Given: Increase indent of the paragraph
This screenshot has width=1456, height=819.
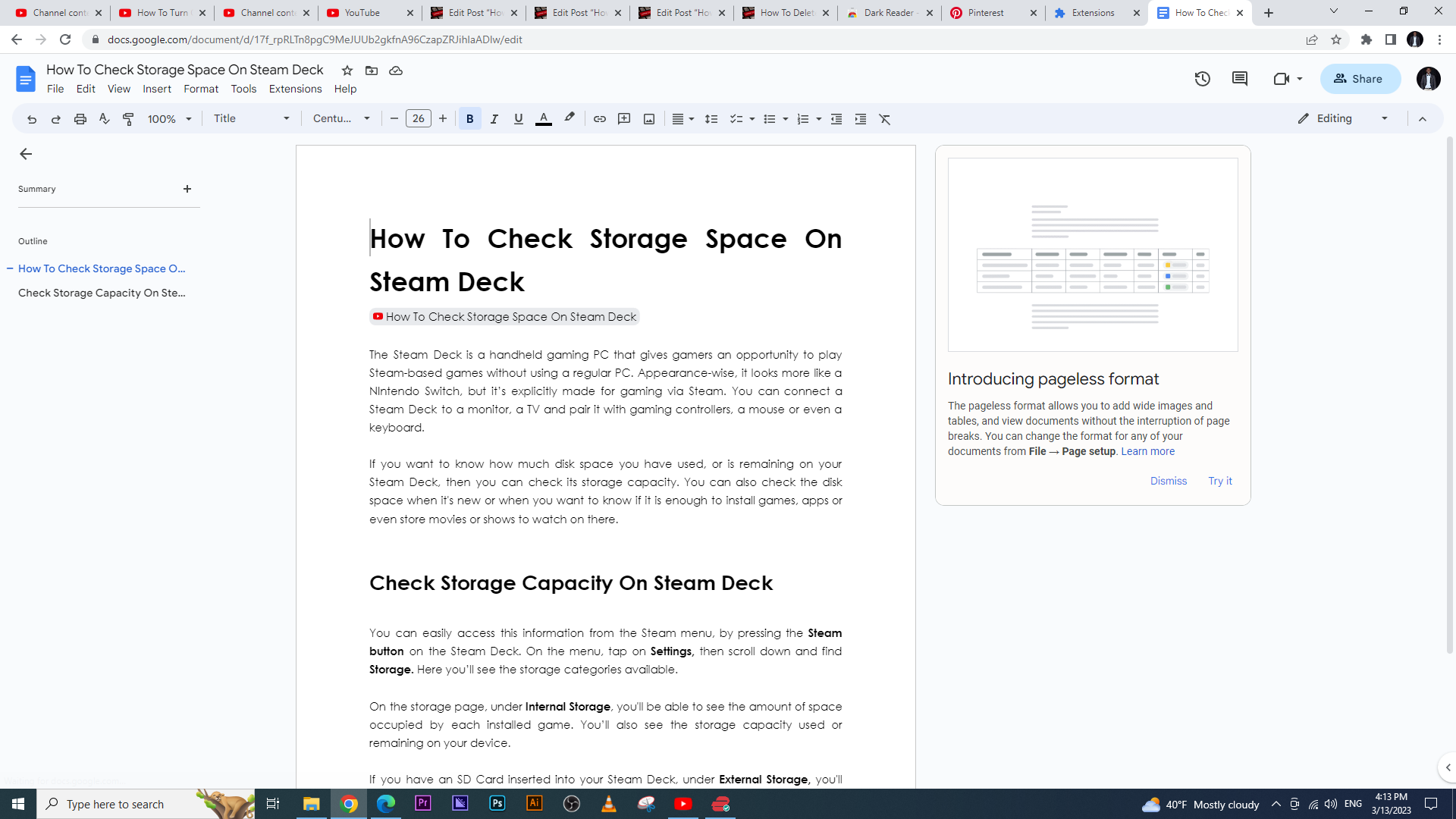Looking at the screenshot, I should pos(861,119).
